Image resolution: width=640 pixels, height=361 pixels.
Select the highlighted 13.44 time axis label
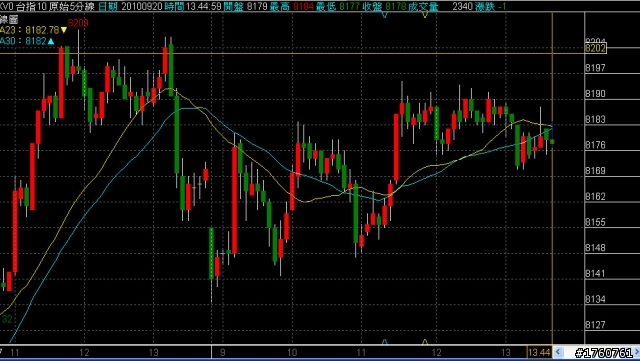[x=539, y=352]
